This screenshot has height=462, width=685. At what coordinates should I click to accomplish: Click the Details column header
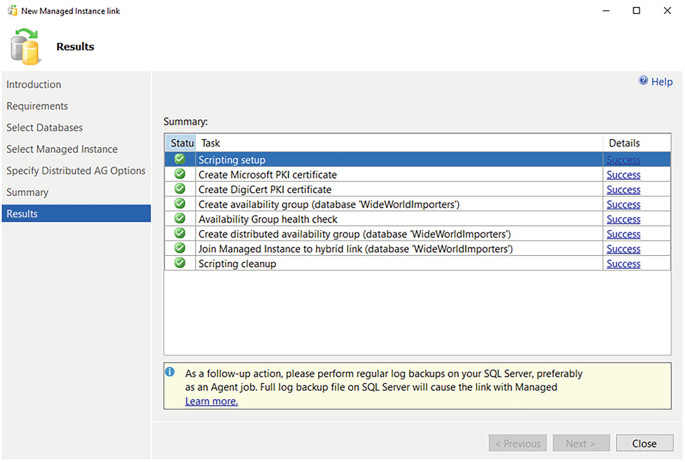(x=624, y=143)
